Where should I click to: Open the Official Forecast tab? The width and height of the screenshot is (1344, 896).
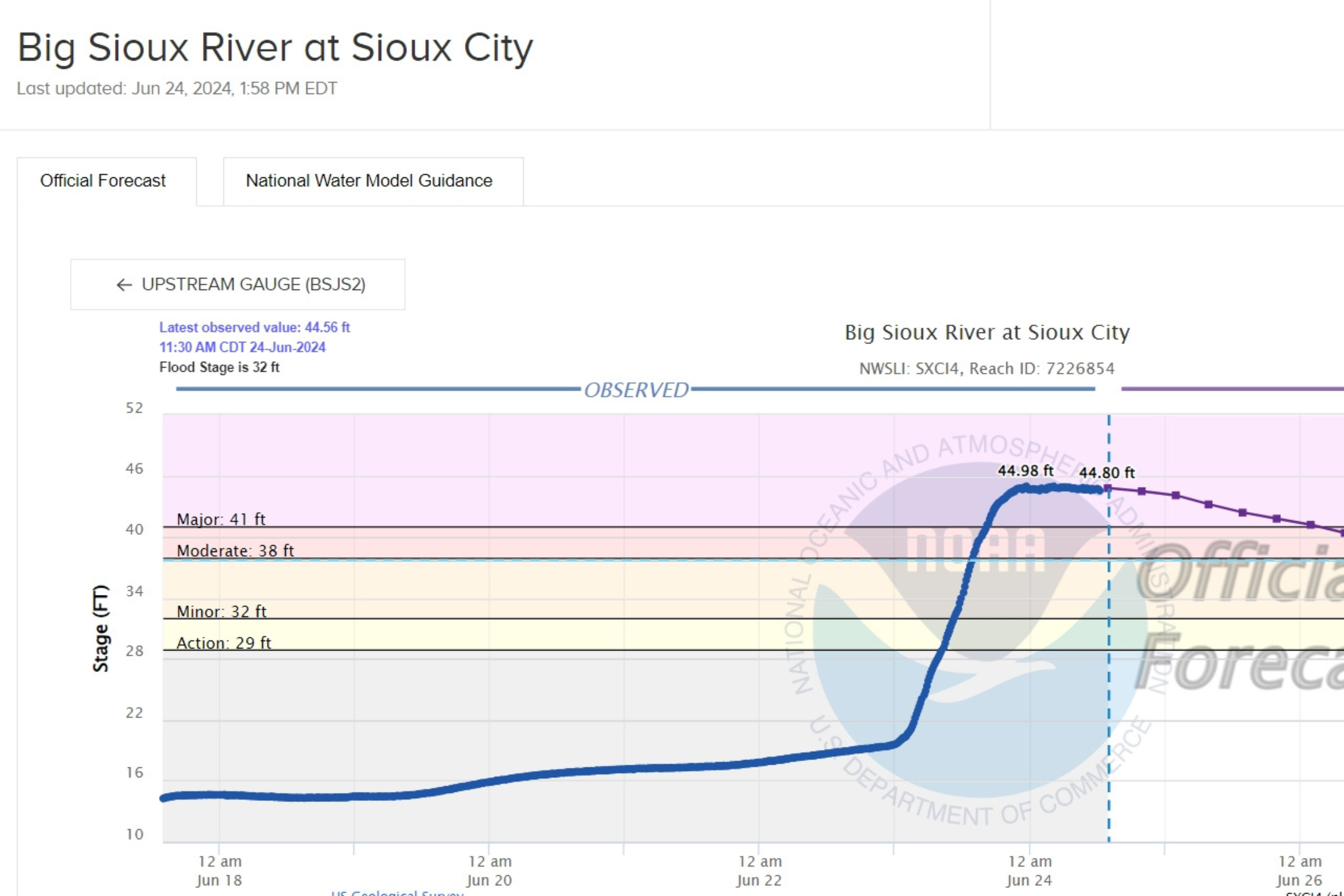tap(103, 181)
